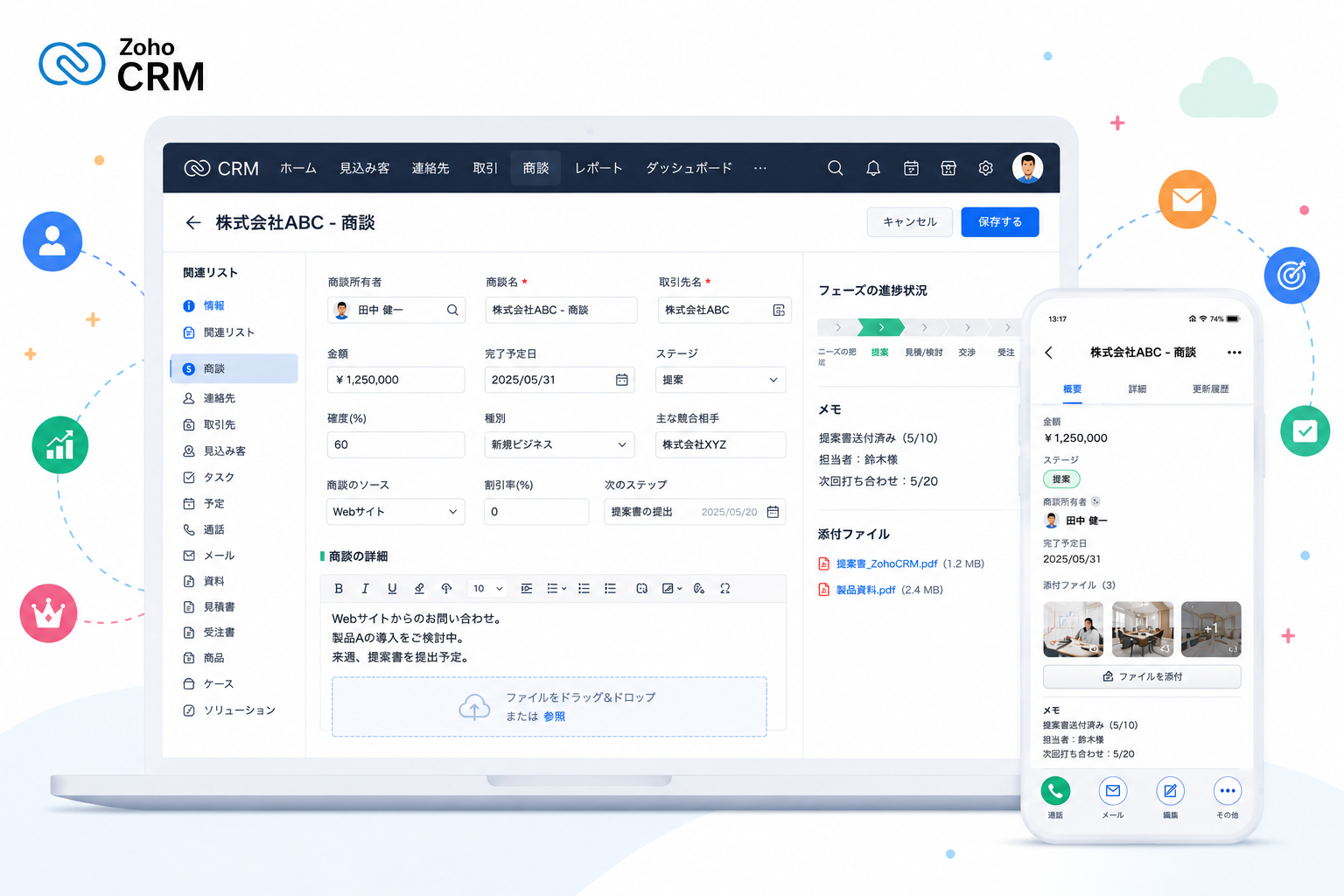Click the 確度(%) field showing 60
This screenshot has width=1344, height=896.
click(x=396, y=444)
